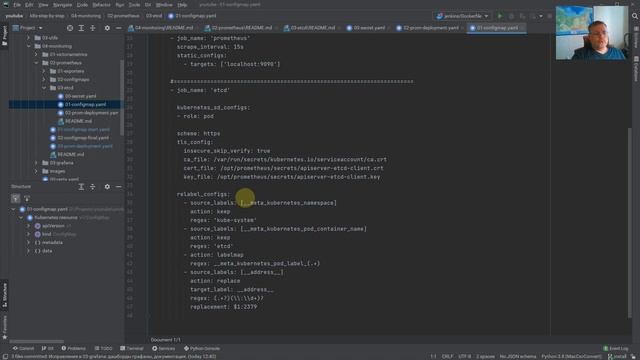Collapse the 02-prometheus folder
This screenshot has height=360, width=640.
36,63
